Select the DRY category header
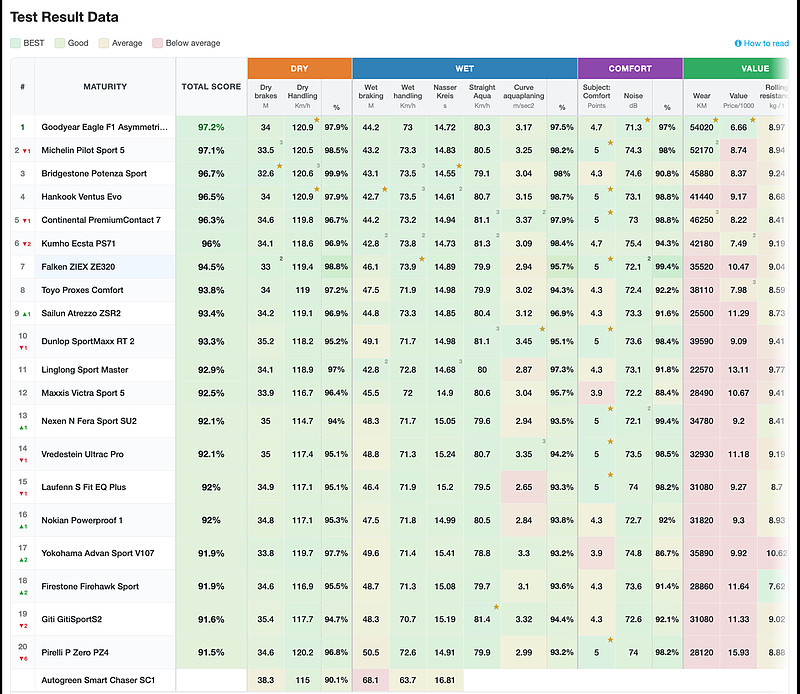 pyautogui.click(x=299, y=68)
